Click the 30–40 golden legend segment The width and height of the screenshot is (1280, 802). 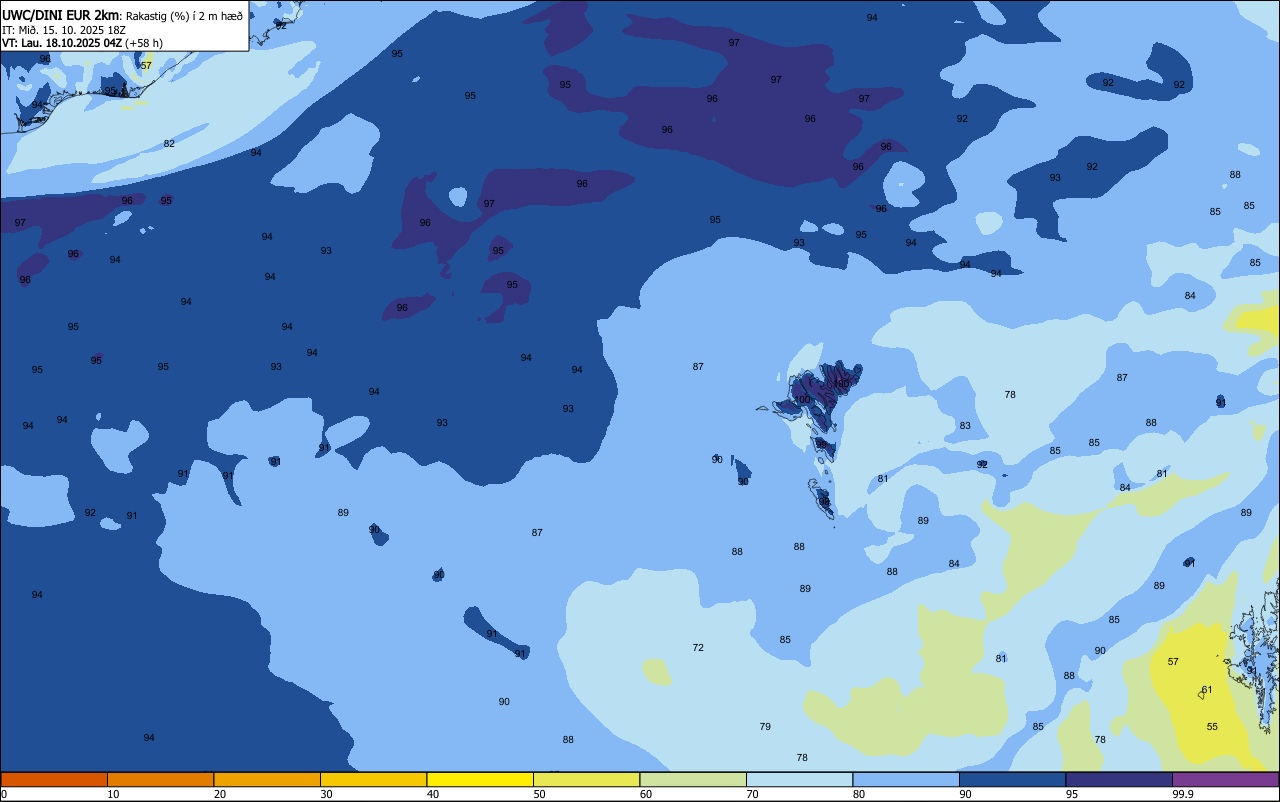tap(373, 779)
